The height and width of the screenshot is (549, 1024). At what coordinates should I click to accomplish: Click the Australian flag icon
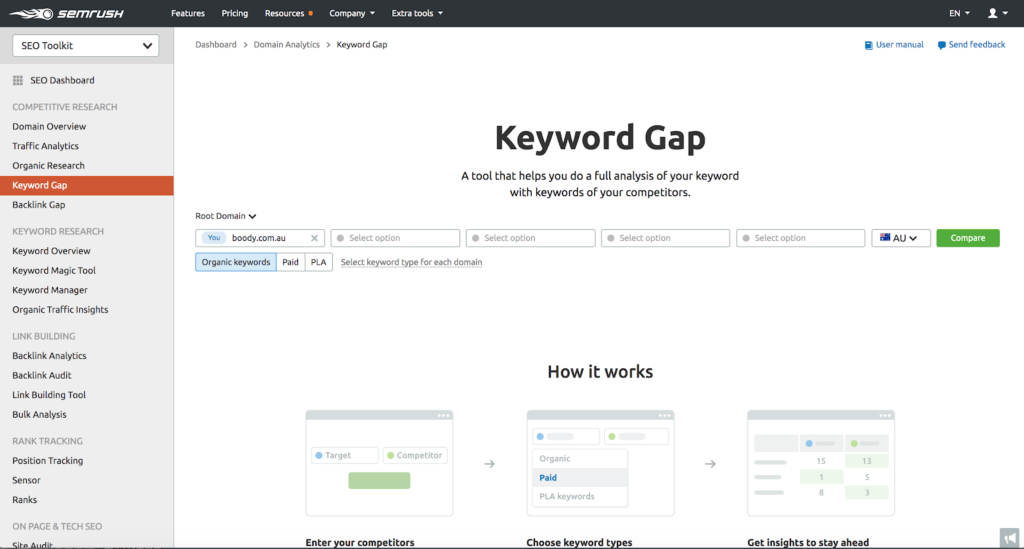pyautogui.click(x=885, y=238)
